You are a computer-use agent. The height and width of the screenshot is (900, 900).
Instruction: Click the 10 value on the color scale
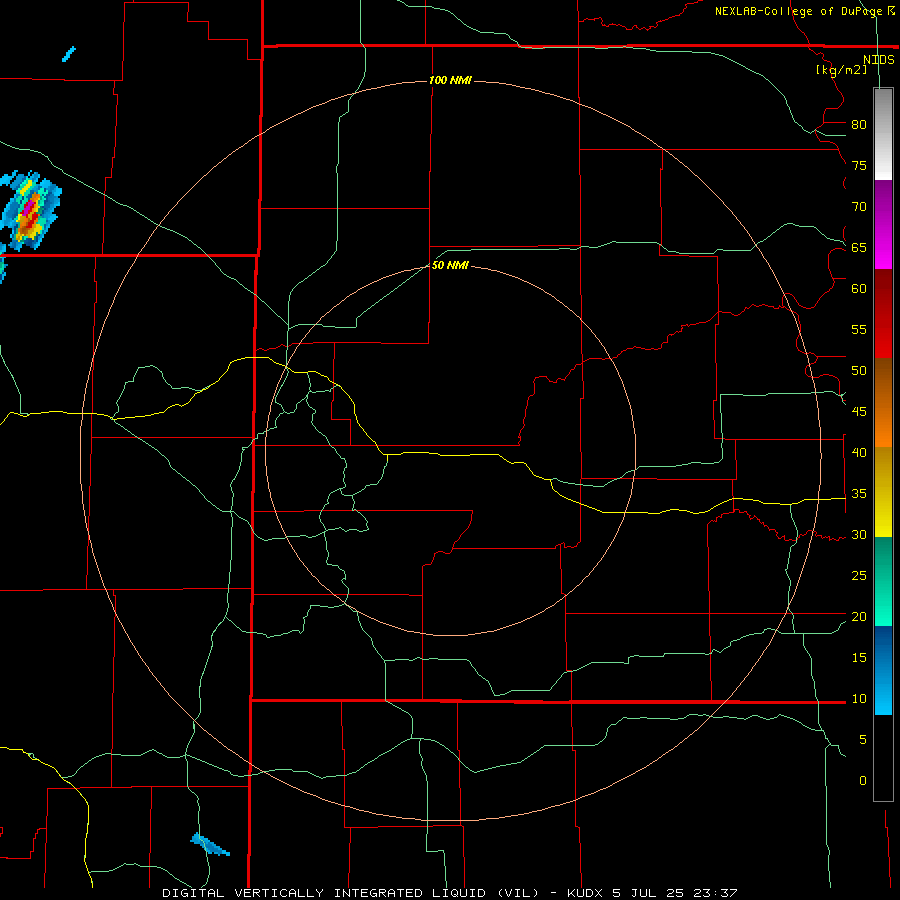(x=859, y=699)
